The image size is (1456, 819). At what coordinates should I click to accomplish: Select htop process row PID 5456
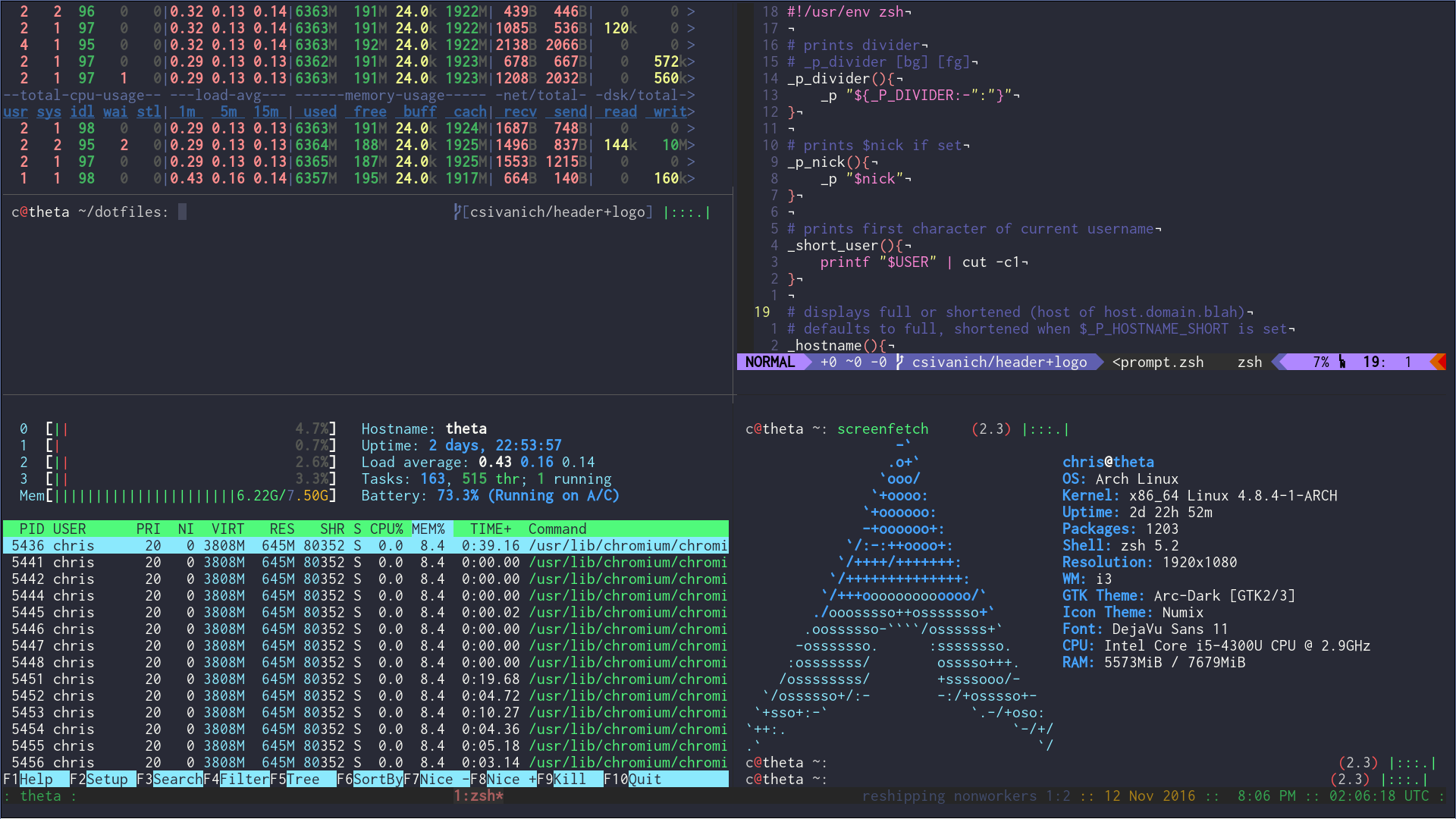point(366,762)
